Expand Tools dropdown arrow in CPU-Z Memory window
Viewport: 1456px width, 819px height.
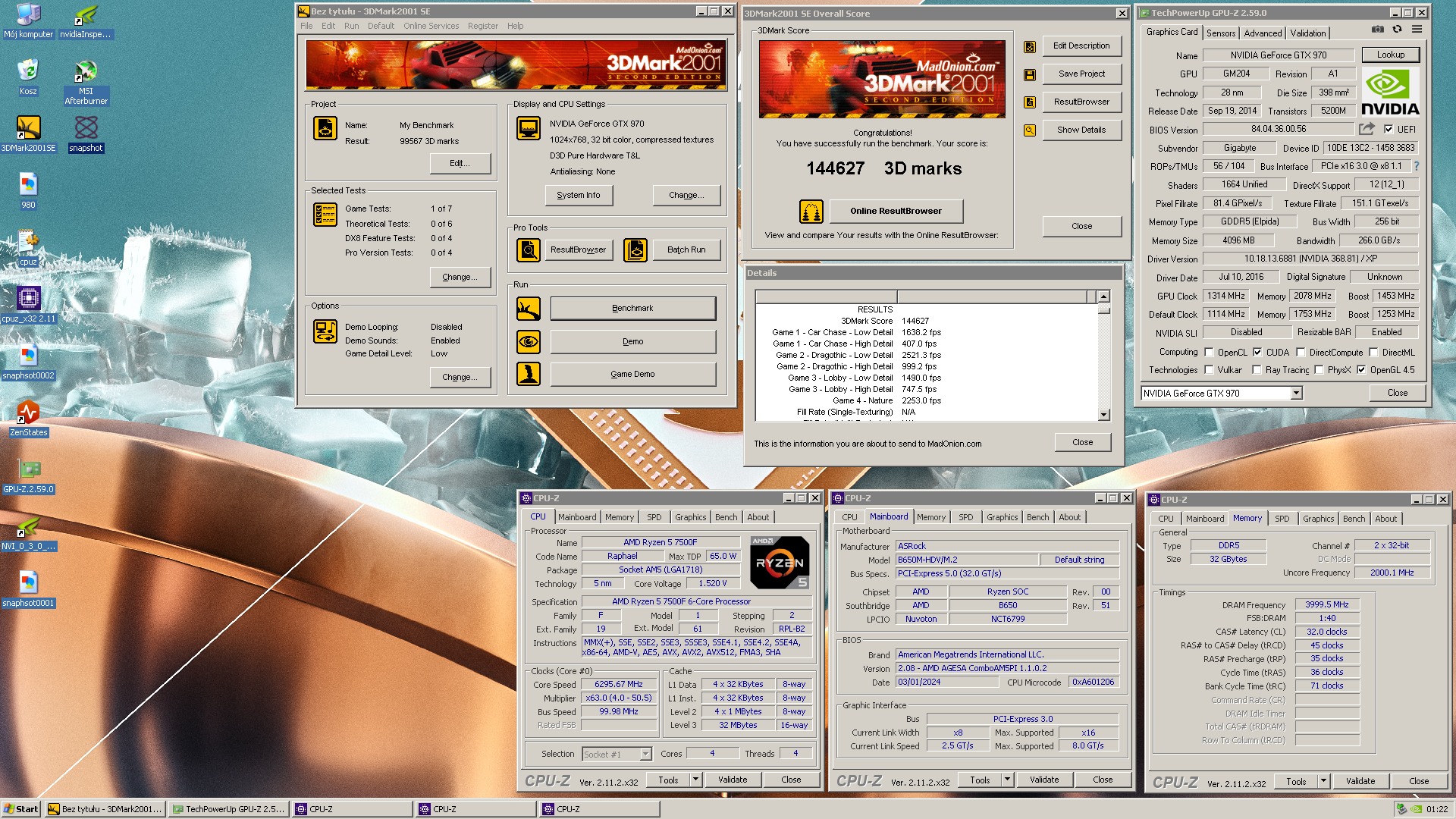(1323, 781)
